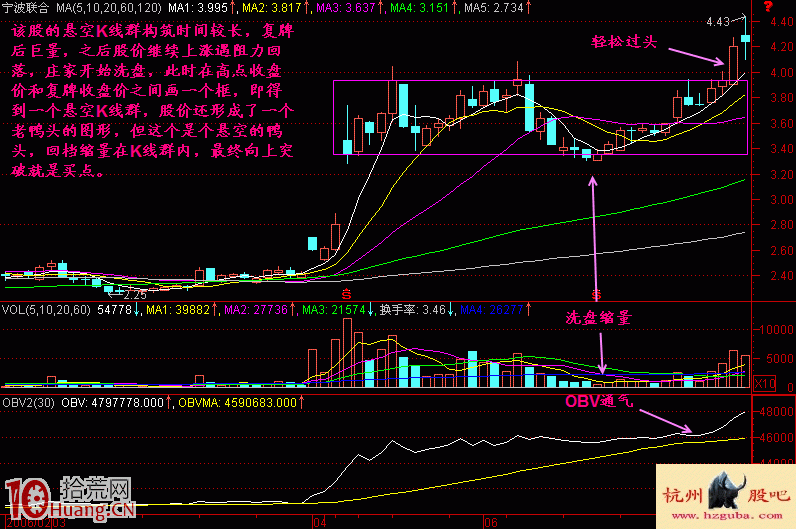The image size is (796, 529).
Task: Select the magenta MA3: 3.637 value
Action: click(346, 8)
